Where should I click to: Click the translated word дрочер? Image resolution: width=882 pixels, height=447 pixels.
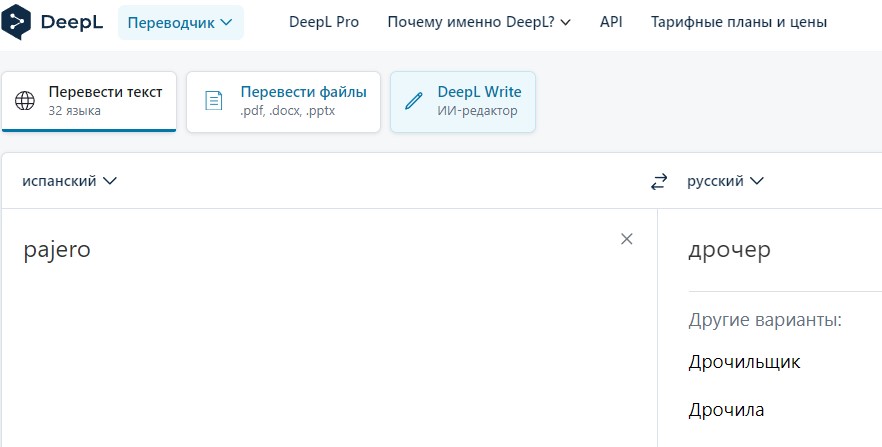[730, 251]
